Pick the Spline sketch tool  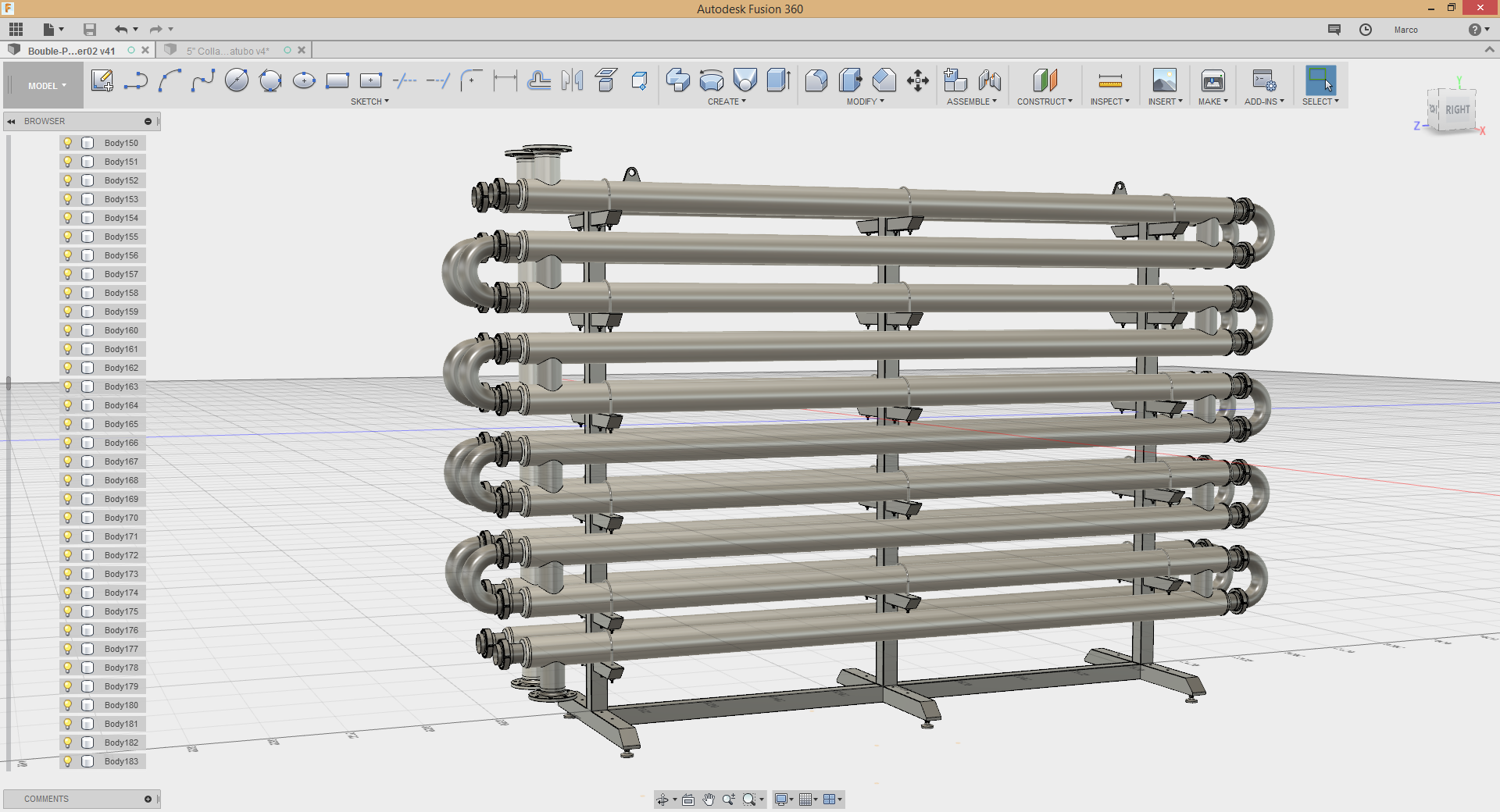(203, 80)
